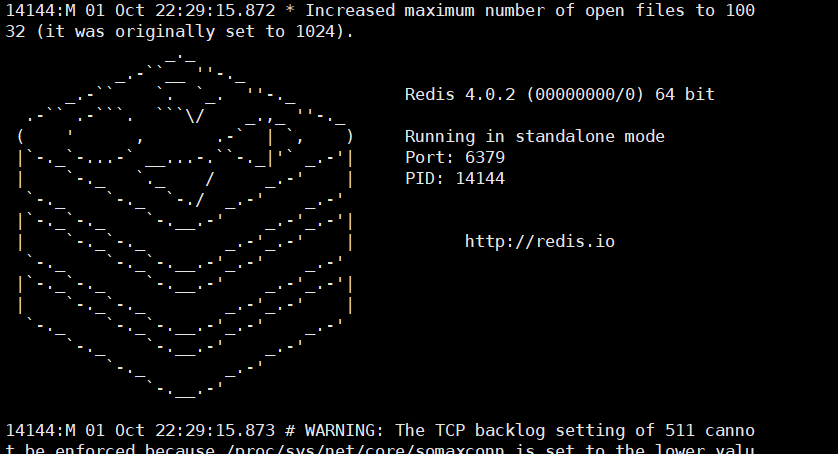Click the Redis ASCII art cube logo
The image size is (838, 454).
coord(185,227)
